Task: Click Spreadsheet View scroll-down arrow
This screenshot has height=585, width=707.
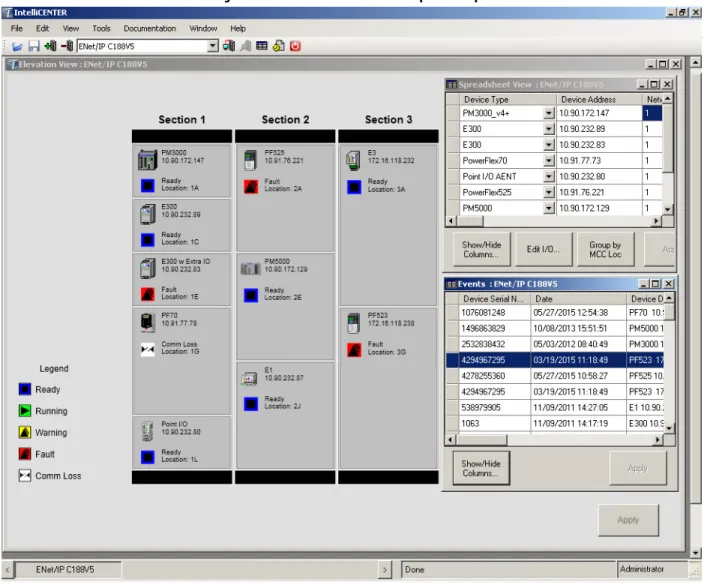Action: tap(668, 209)
